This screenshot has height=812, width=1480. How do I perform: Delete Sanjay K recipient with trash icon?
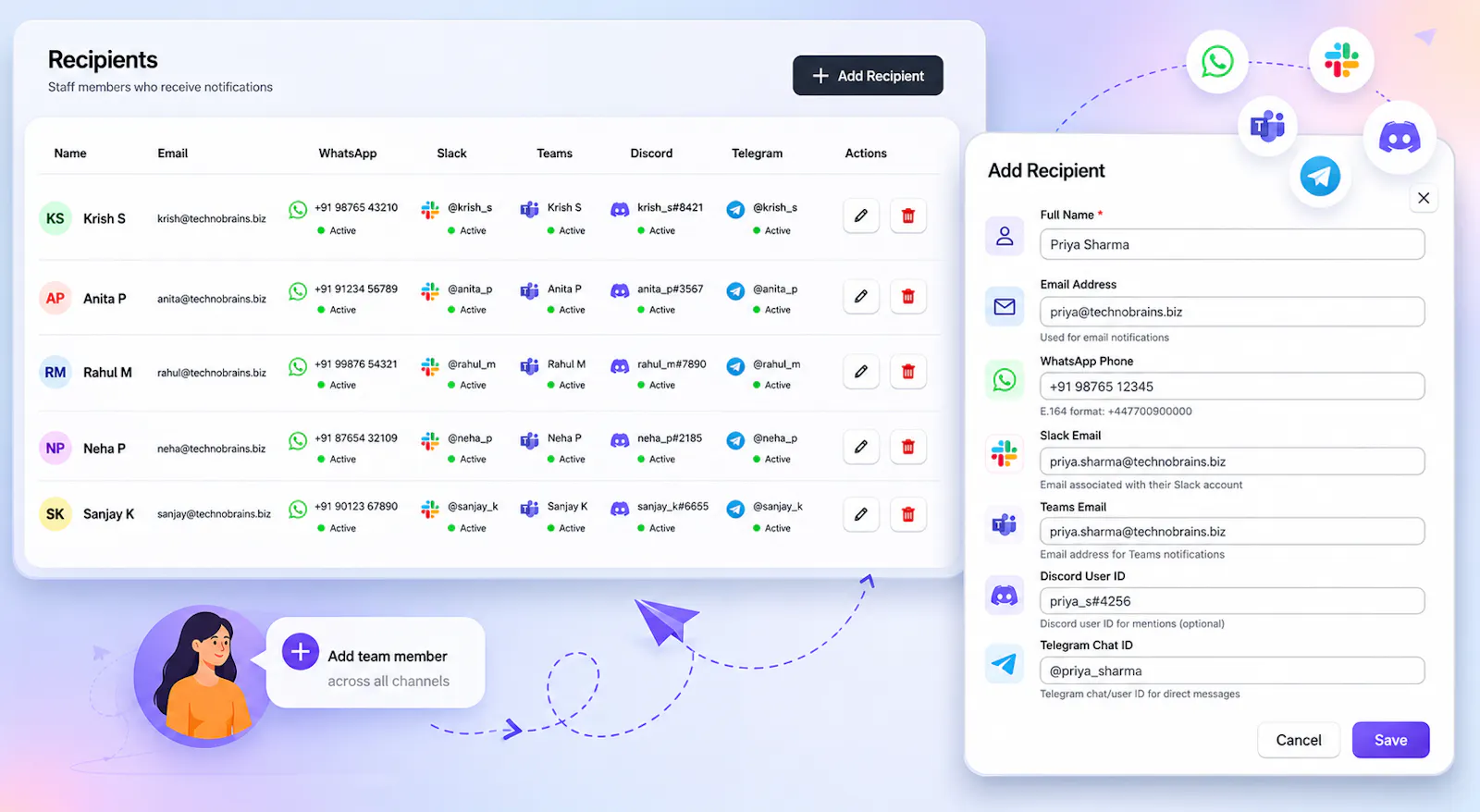(908, 514)
